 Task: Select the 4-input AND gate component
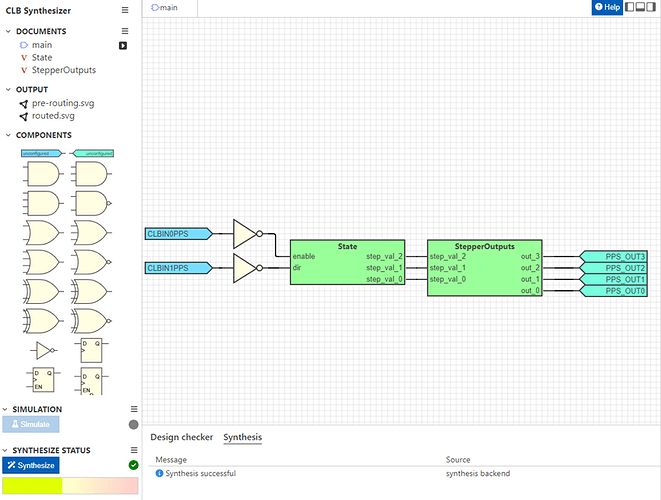(42, 203)
